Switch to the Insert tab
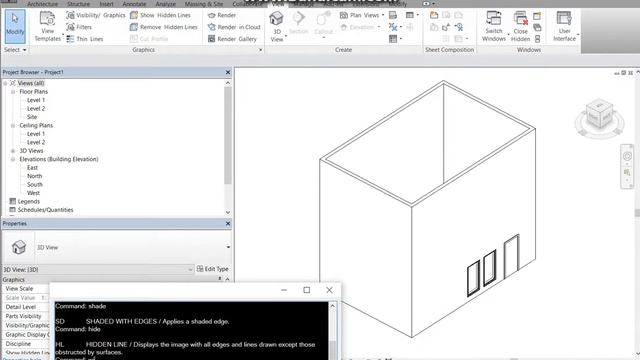This screenshot has height=360, width=640. pyautogui.click(x=107, y=4)
